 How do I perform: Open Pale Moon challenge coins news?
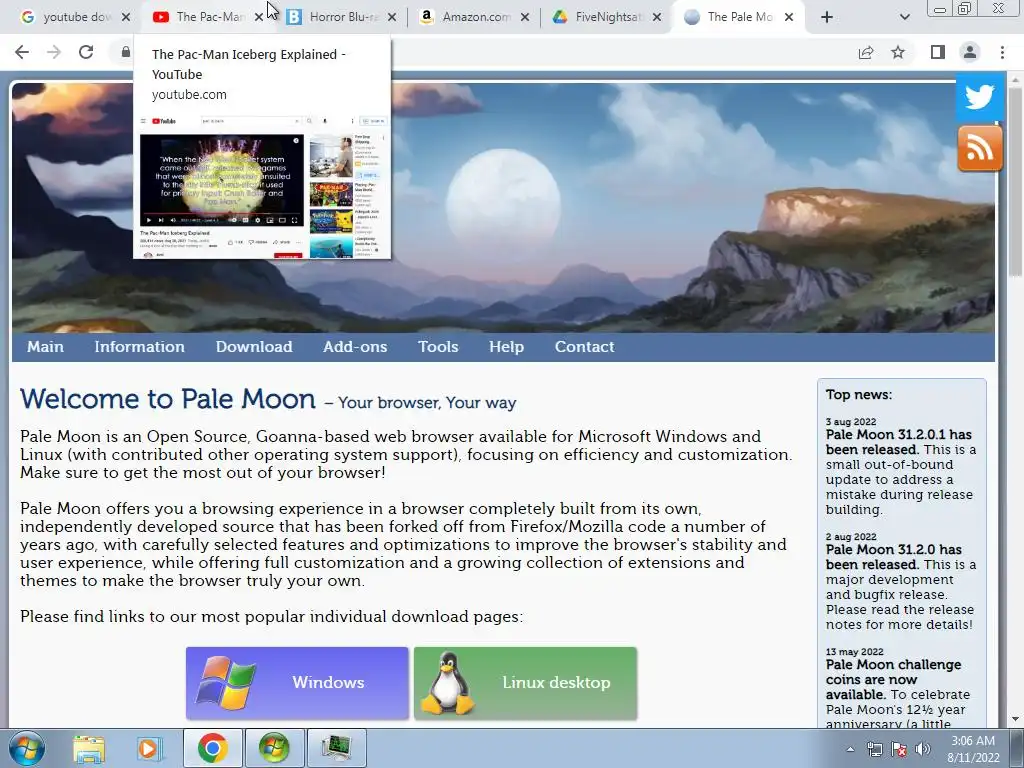893,679
